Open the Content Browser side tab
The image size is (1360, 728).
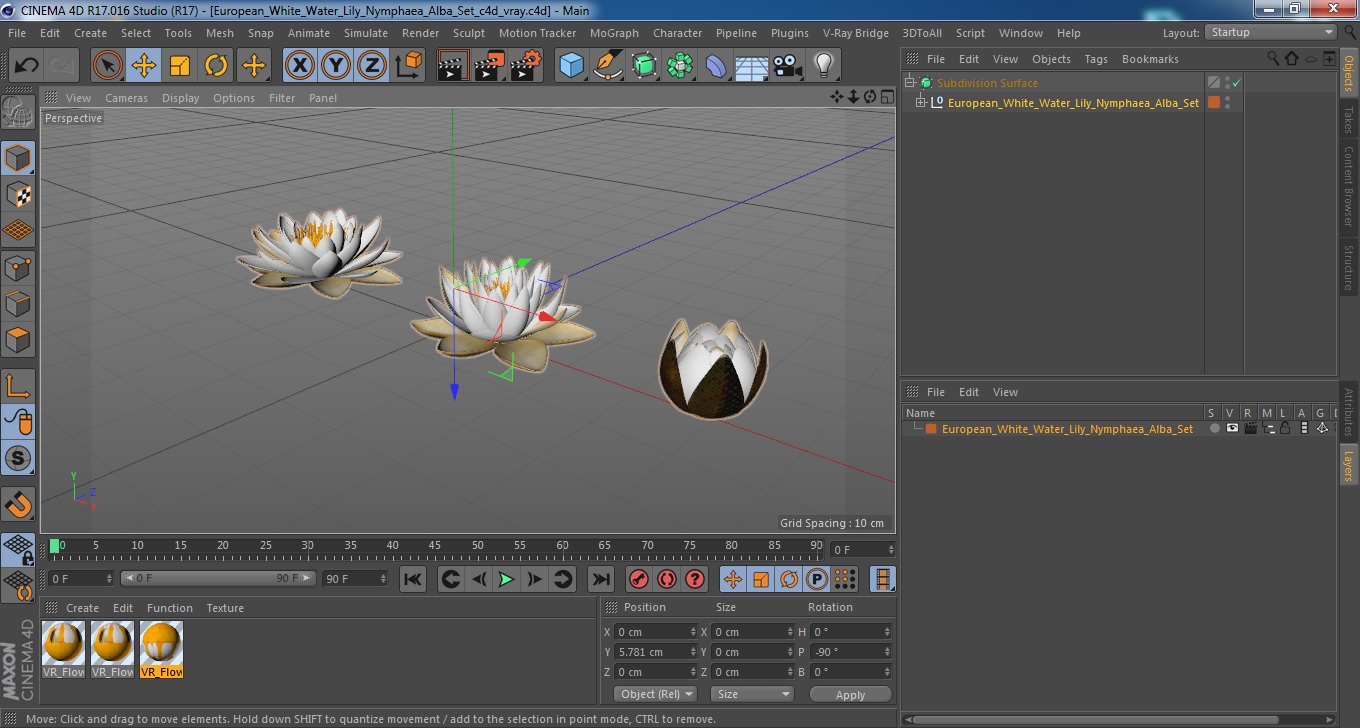click(x=1349, y=186)
